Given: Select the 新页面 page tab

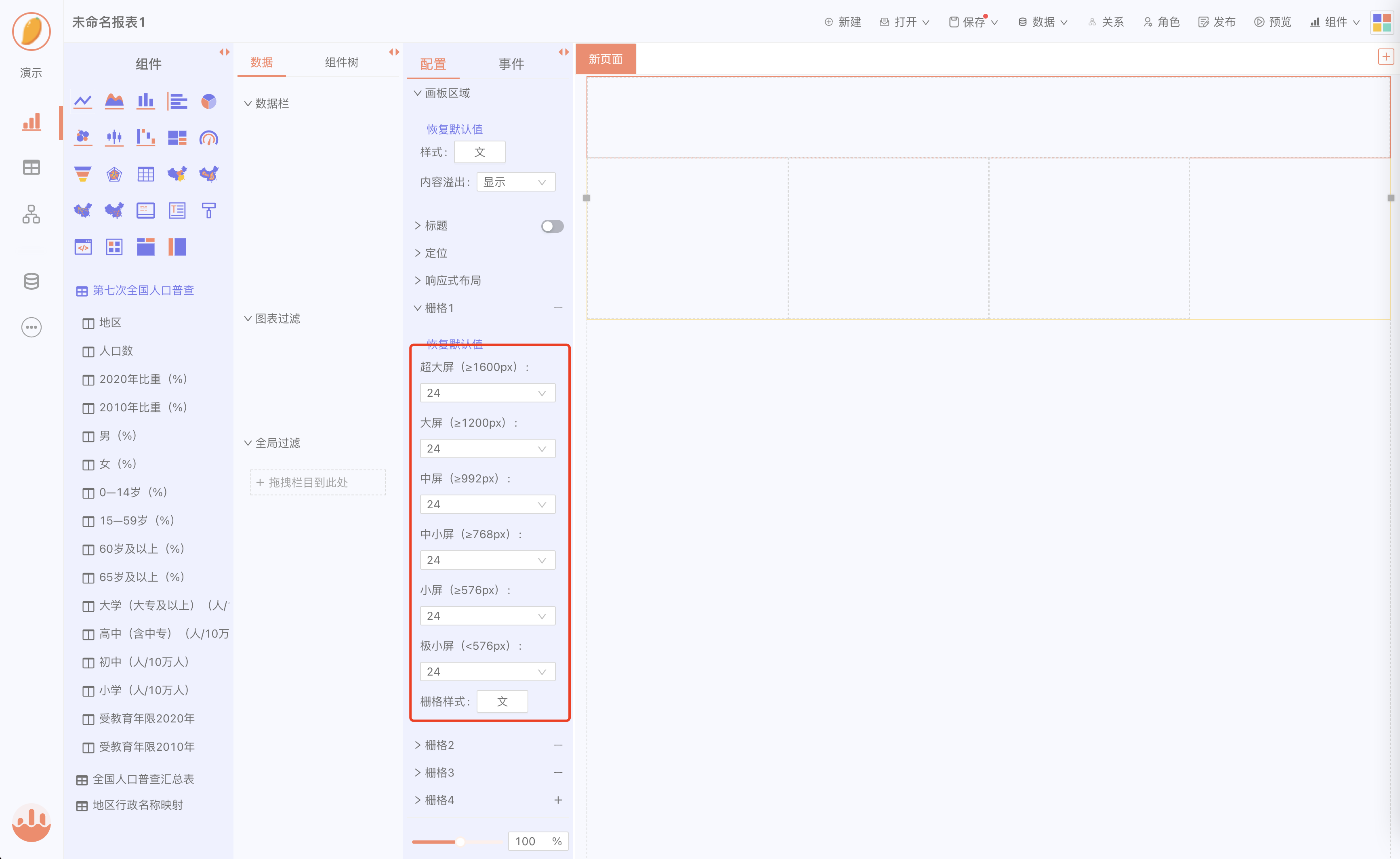Looking at the screenshot, I should pos(605,59).
